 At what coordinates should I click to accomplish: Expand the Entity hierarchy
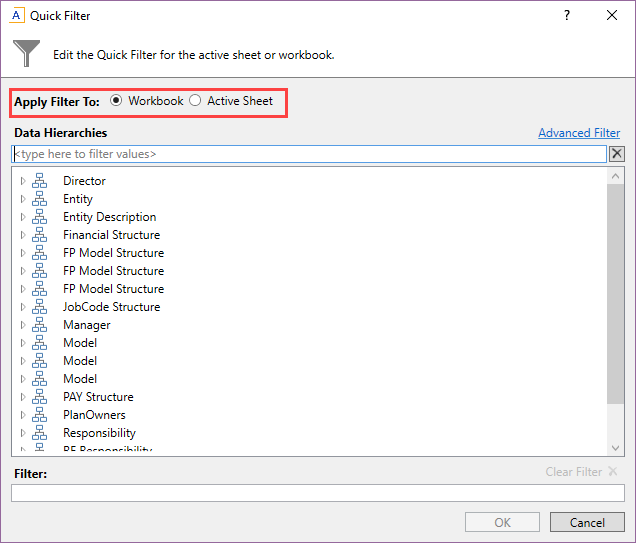point(23,199)
